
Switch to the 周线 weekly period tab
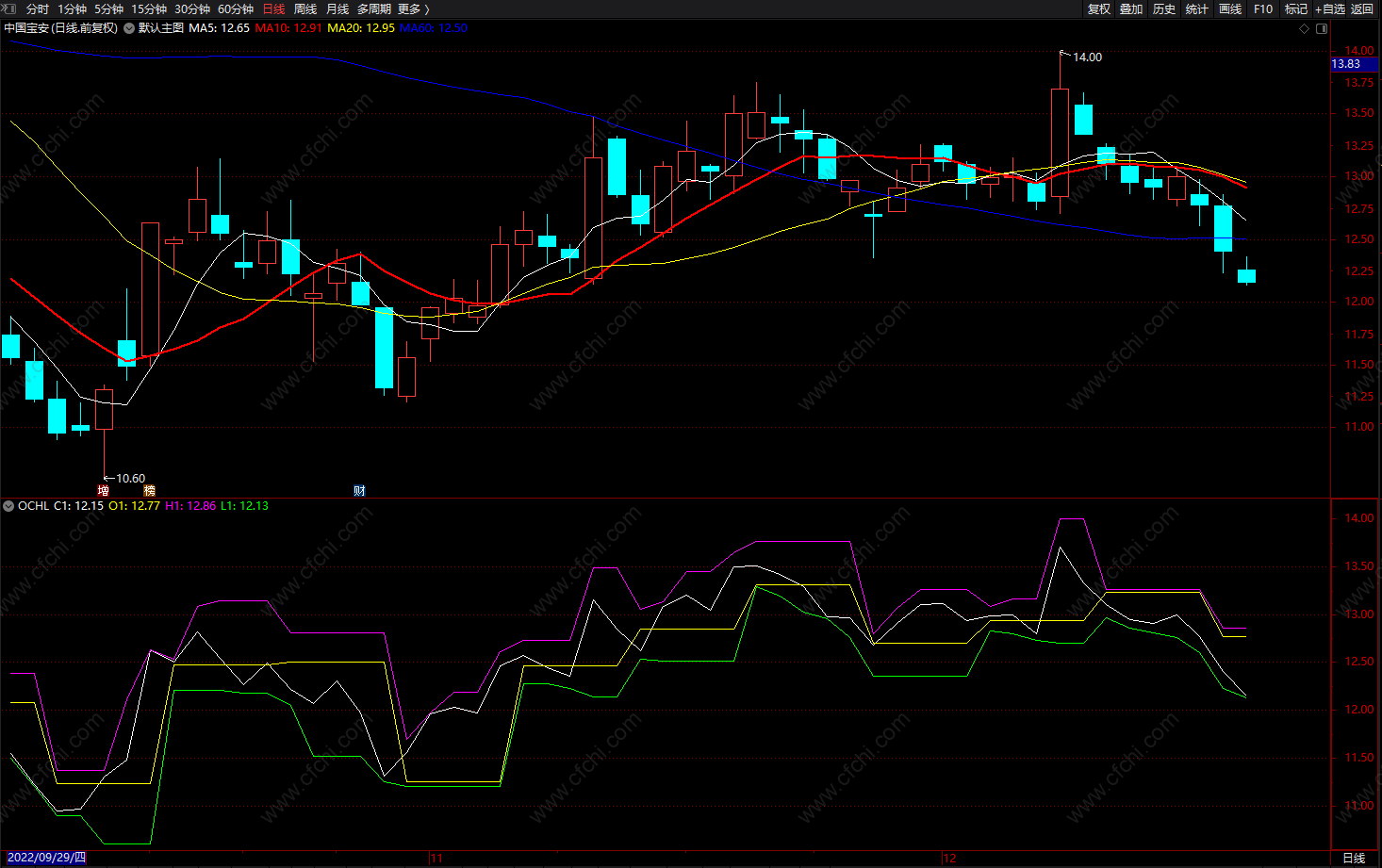pyautogui.click(x=304, y=8)
